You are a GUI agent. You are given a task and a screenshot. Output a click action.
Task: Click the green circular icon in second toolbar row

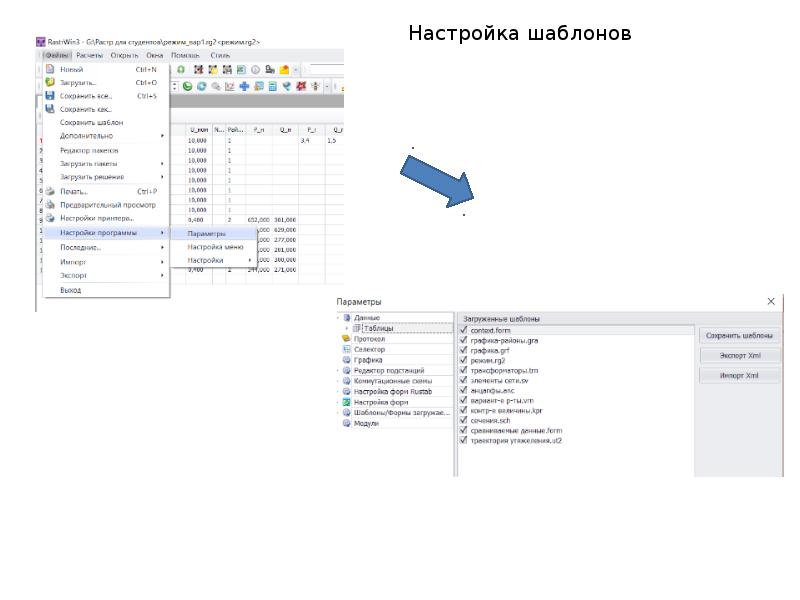click(x=187, y=86)
